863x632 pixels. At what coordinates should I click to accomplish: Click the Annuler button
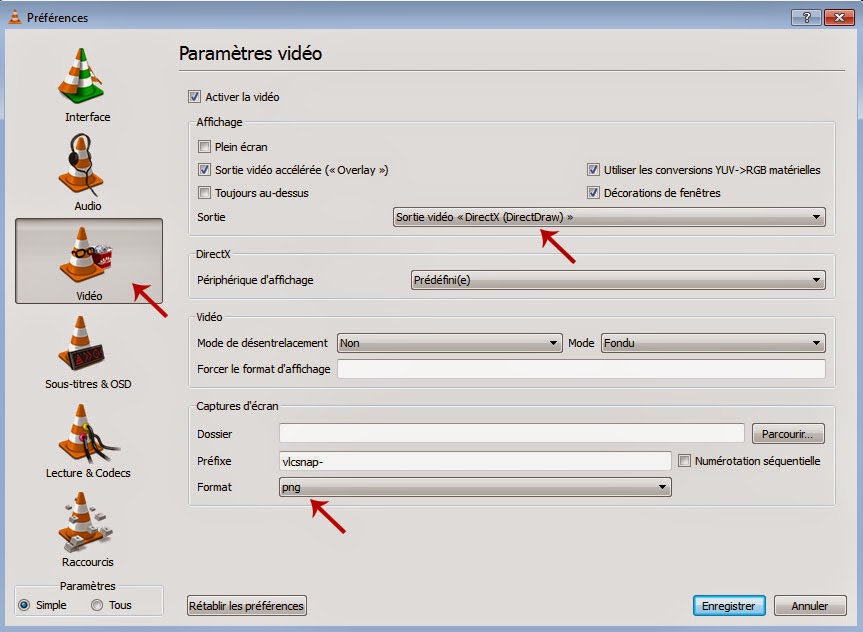[810, 606]
